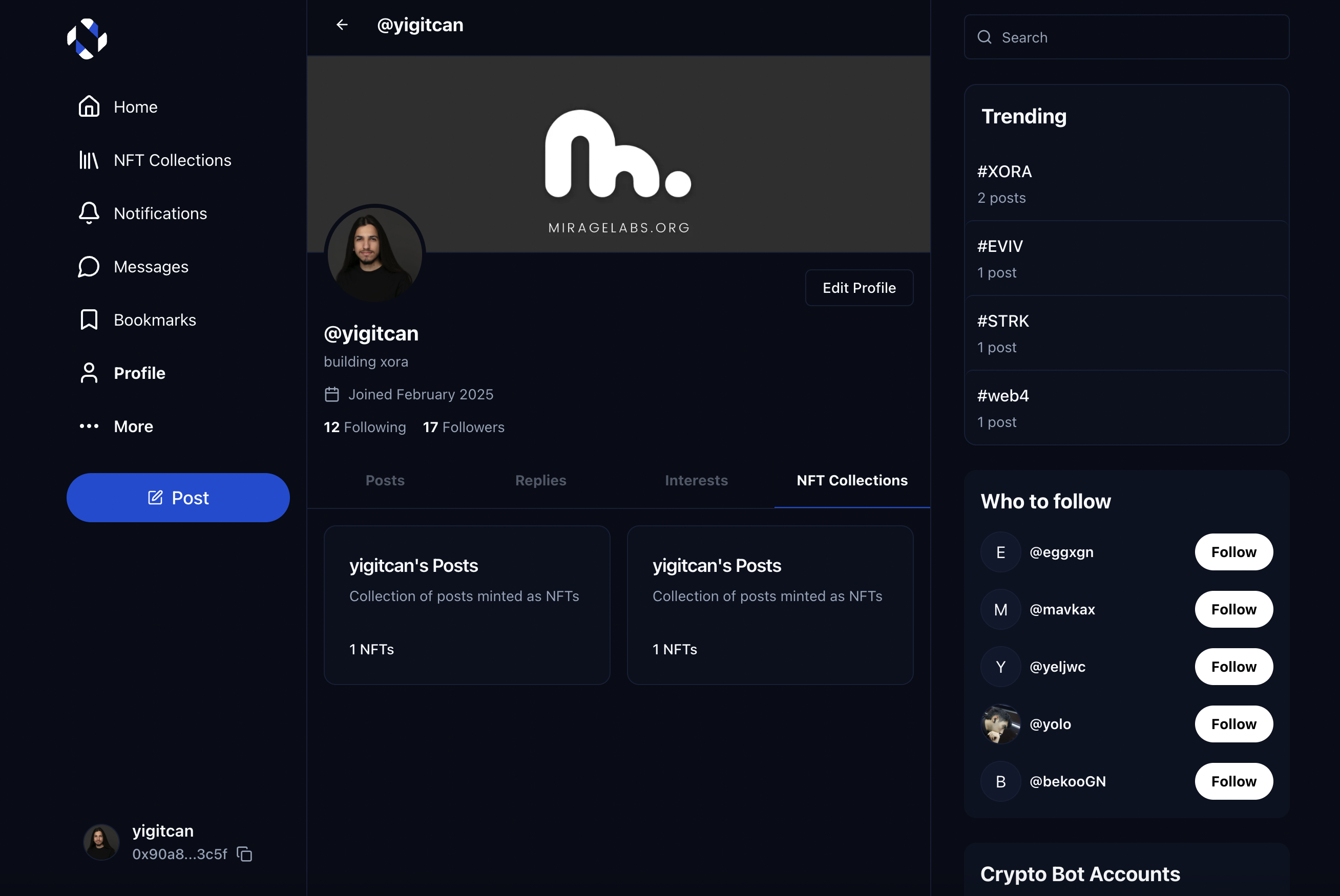This screenshot has height=896, width=1340.
Task: Follow @bekooGN
Action: click(1233, 781)
